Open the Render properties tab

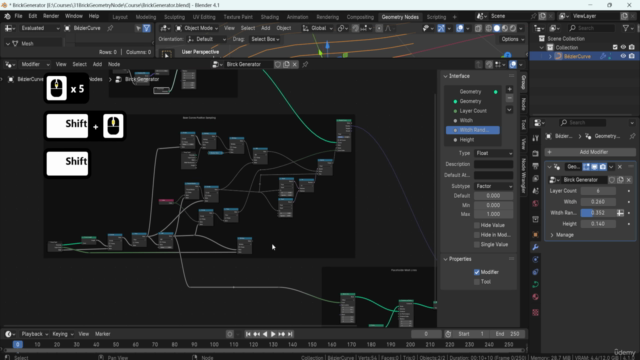[x=536, y=153]
